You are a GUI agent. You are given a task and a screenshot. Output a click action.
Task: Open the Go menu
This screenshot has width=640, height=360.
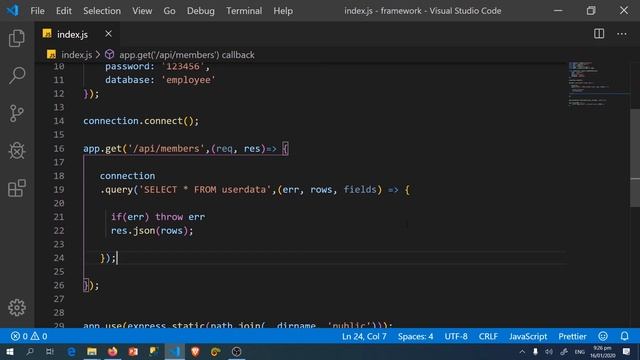point(169,11)
